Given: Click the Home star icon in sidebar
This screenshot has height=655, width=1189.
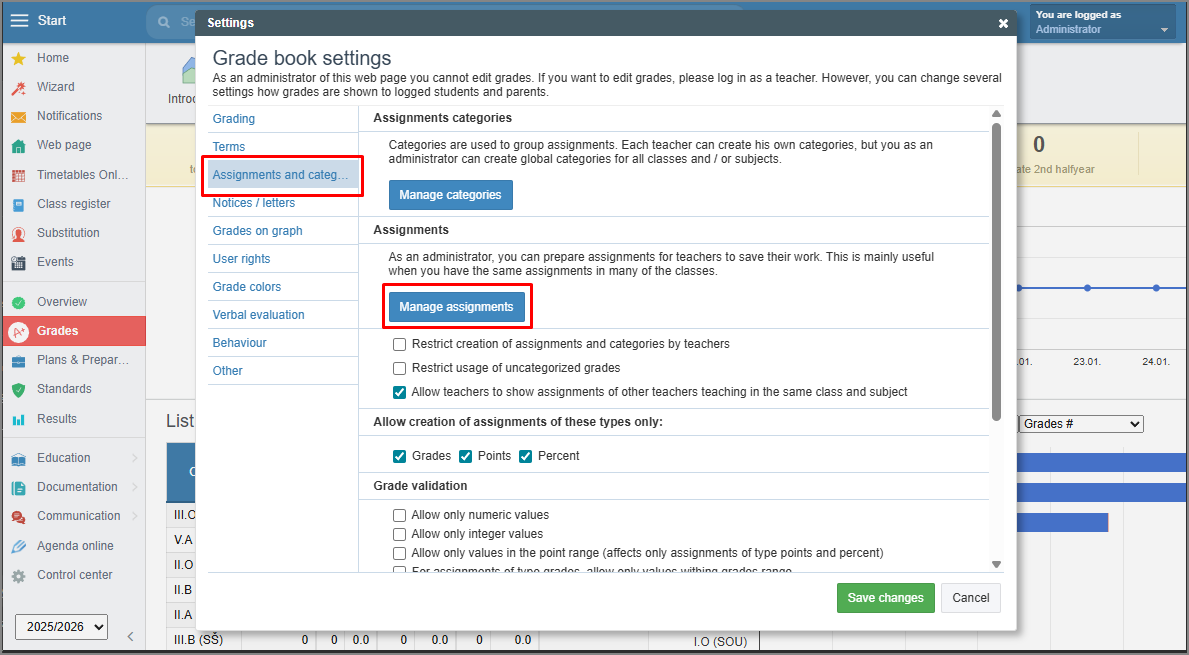Looking at the screenshot, I should tap(18, 59).
